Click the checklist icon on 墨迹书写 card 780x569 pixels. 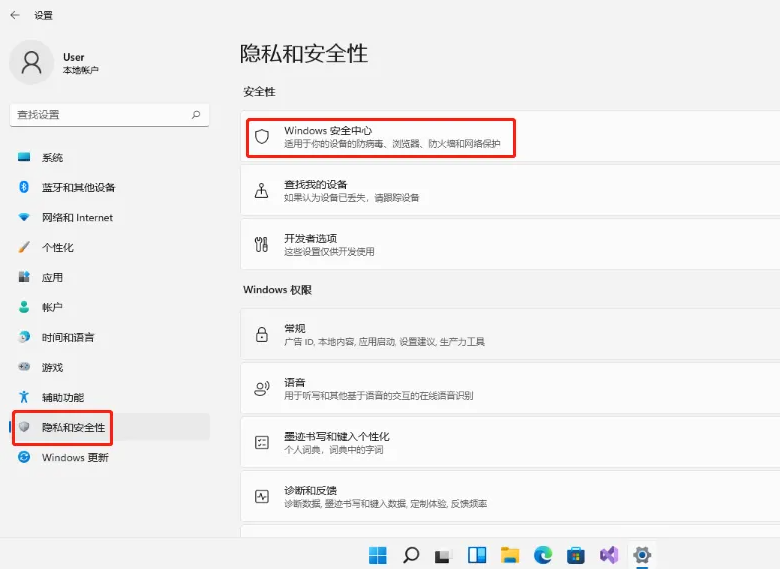(262, 442)
